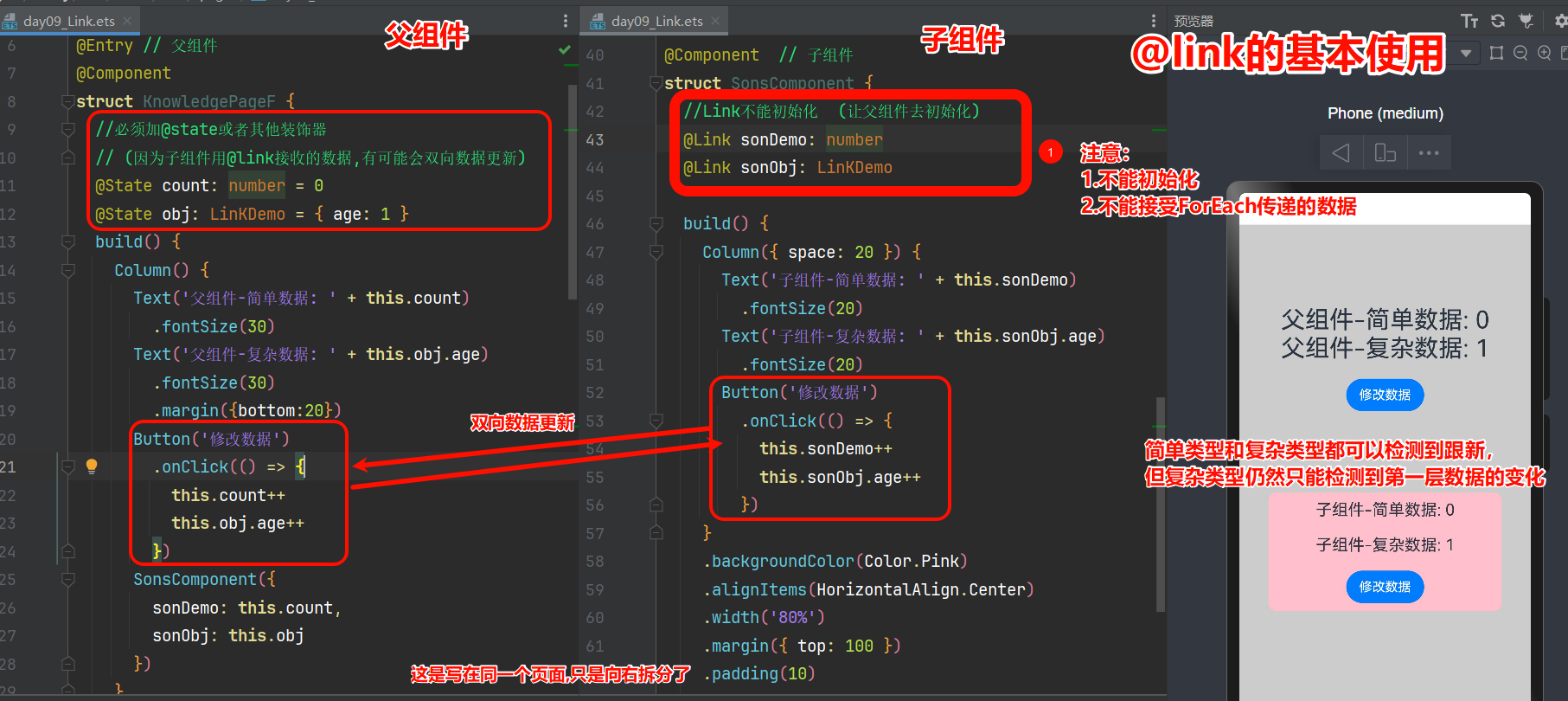Click the fit-to-screen frame icon in previewer
Screen dimensions: 1568x701
(1496, 53)
